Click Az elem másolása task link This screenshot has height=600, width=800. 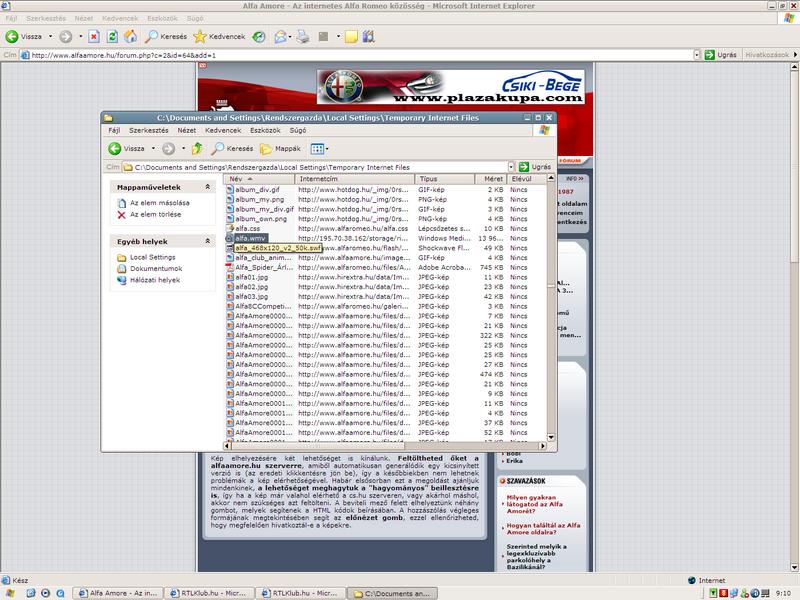(x=158, y=202)
